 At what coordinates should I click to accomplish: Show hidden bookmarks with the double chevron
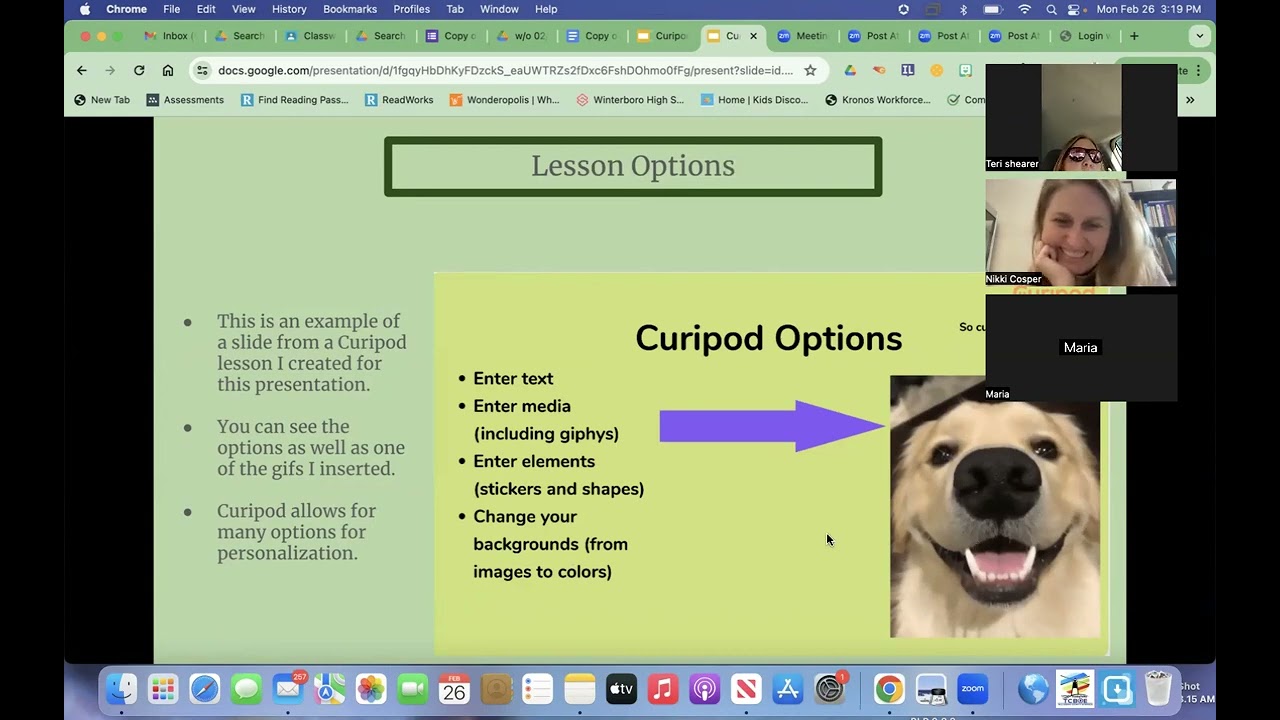[x=1190, y=100]
